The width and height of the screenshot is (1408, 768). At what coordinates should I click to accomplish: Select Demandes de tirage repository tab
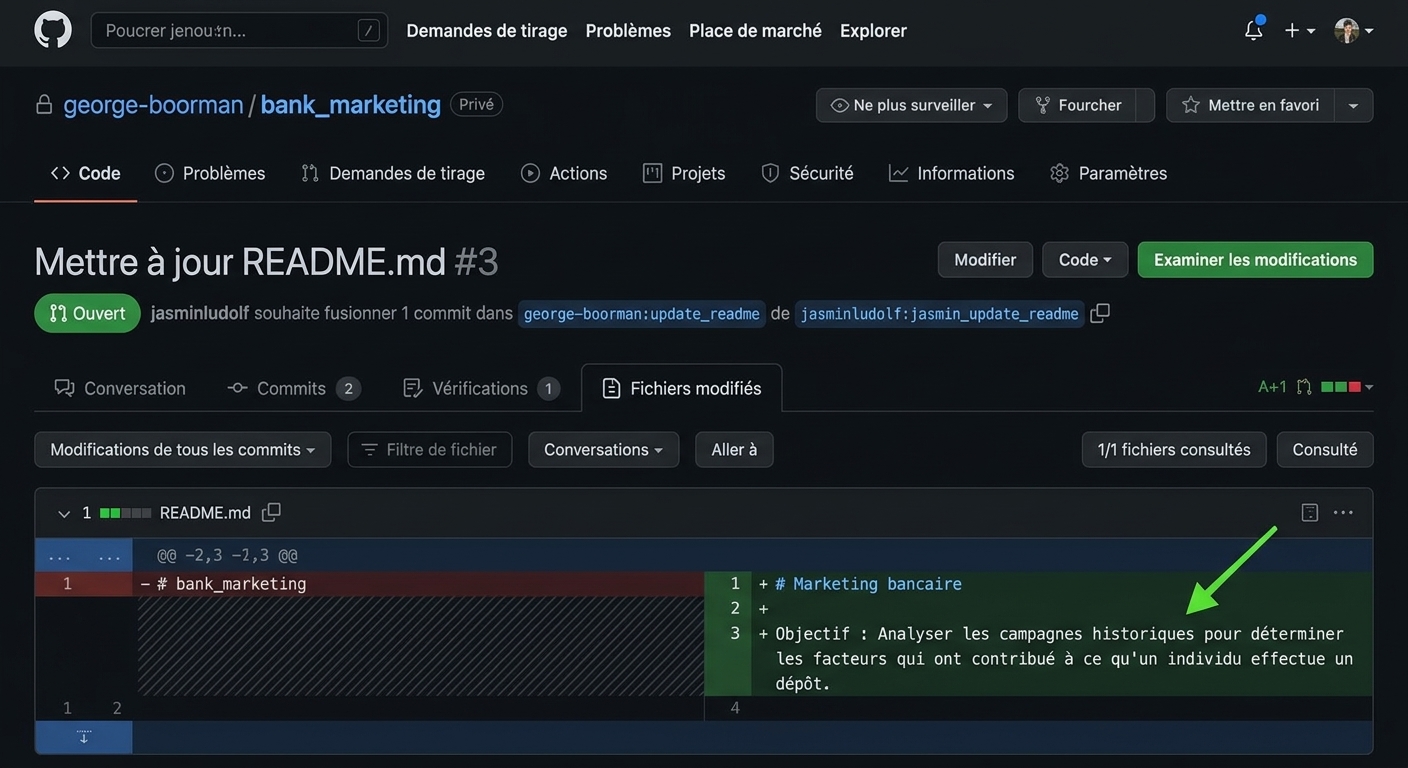point(393,173)
